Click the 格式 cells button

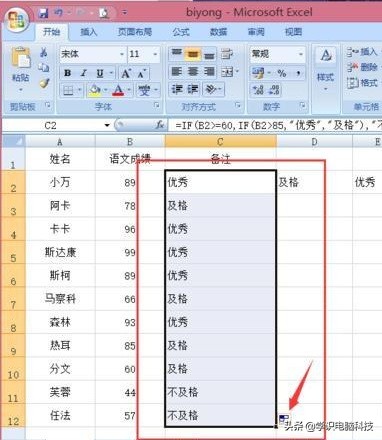[362, 83]
